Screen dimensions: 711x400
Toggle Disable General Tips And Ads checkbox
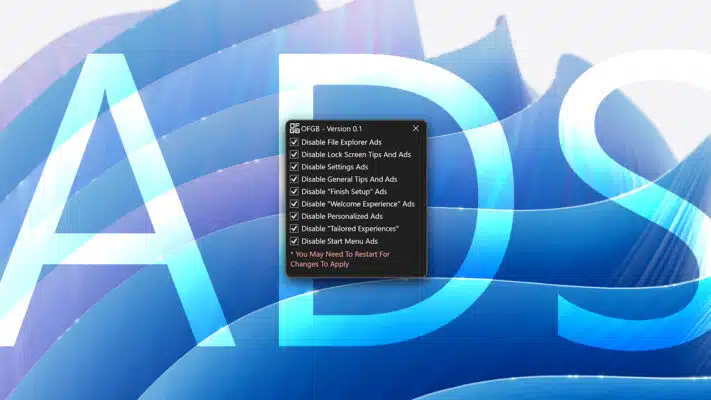(294, 179)
